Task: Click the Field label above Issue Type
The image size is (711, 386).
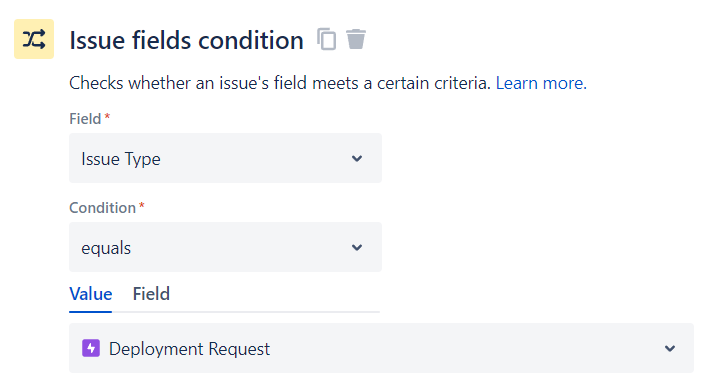Action: 85,119
